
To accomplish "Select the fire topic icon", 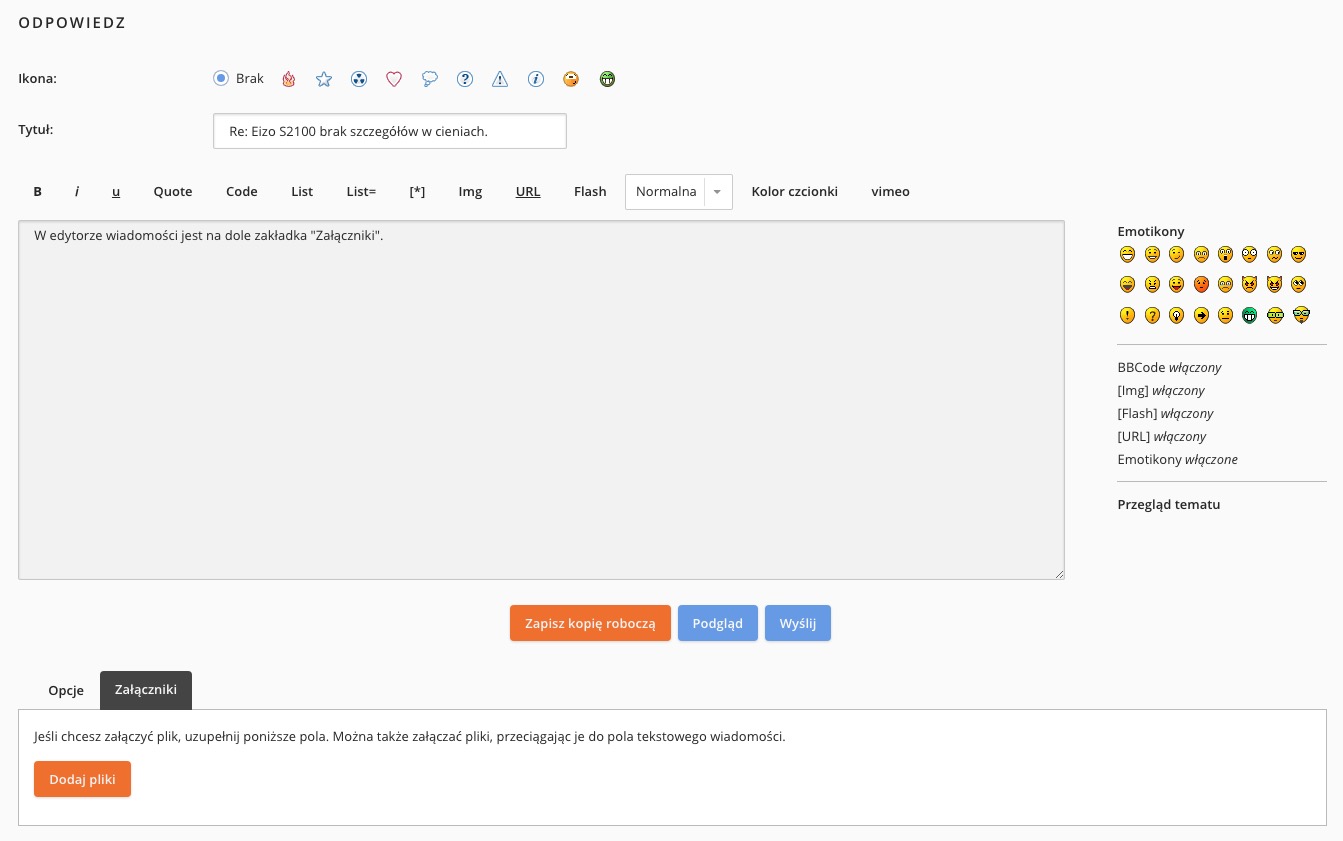I will click(x=289, y=79).
